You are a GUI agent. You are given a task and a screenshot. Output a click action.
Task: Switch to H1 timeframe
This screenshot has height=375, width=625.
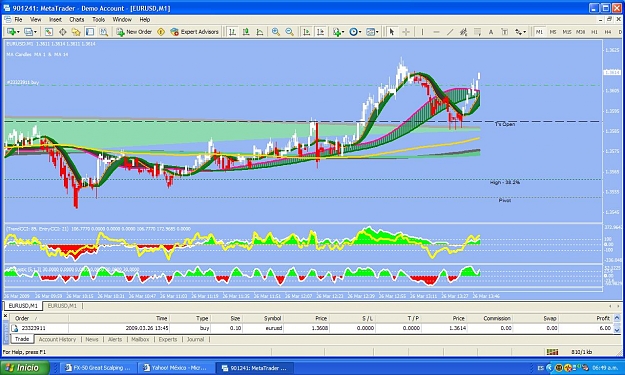(594, 32)
